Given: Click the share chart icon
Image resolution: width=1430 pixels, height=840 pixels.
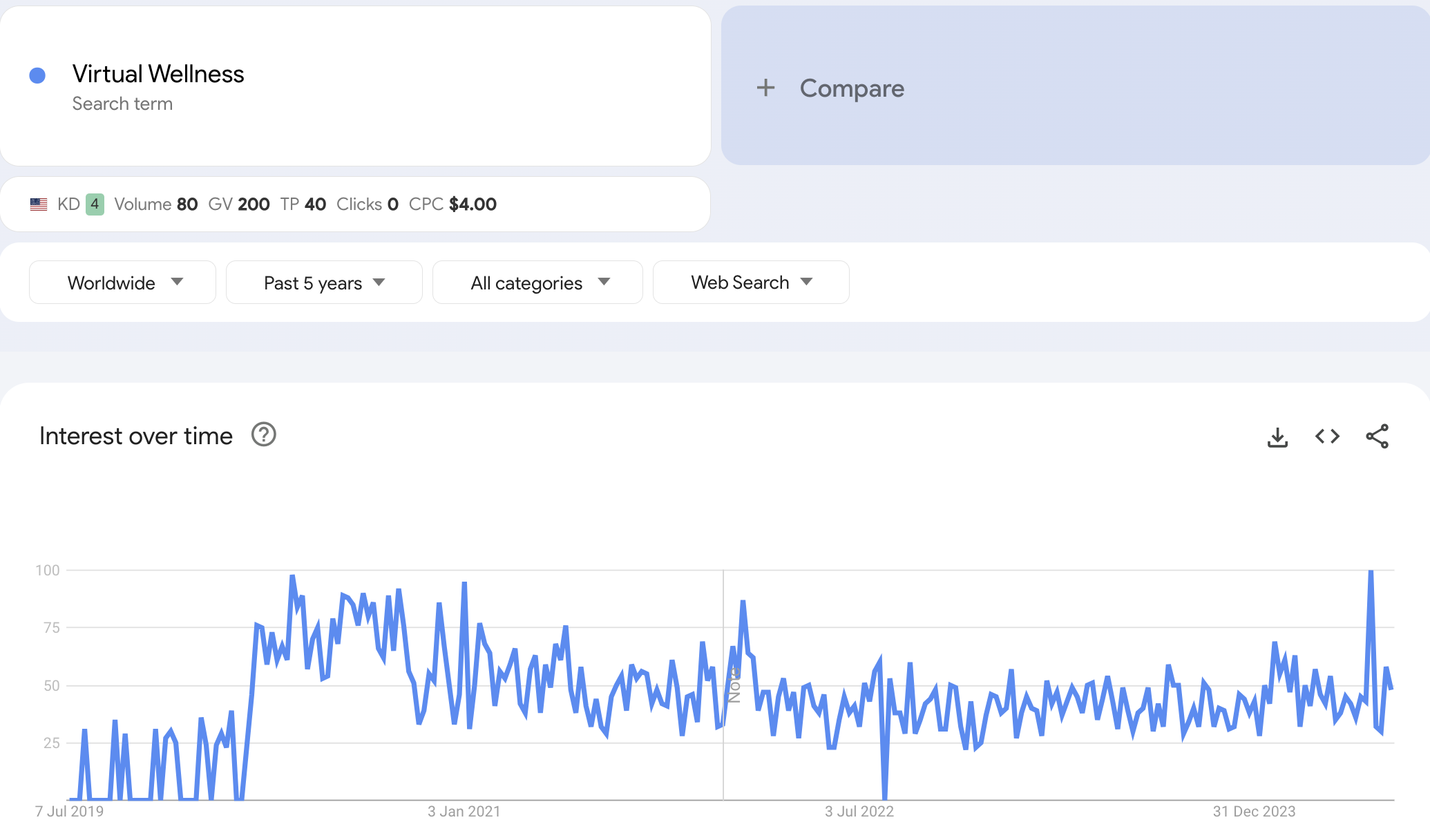Looking at the screenshot, I should (1377, 437).
